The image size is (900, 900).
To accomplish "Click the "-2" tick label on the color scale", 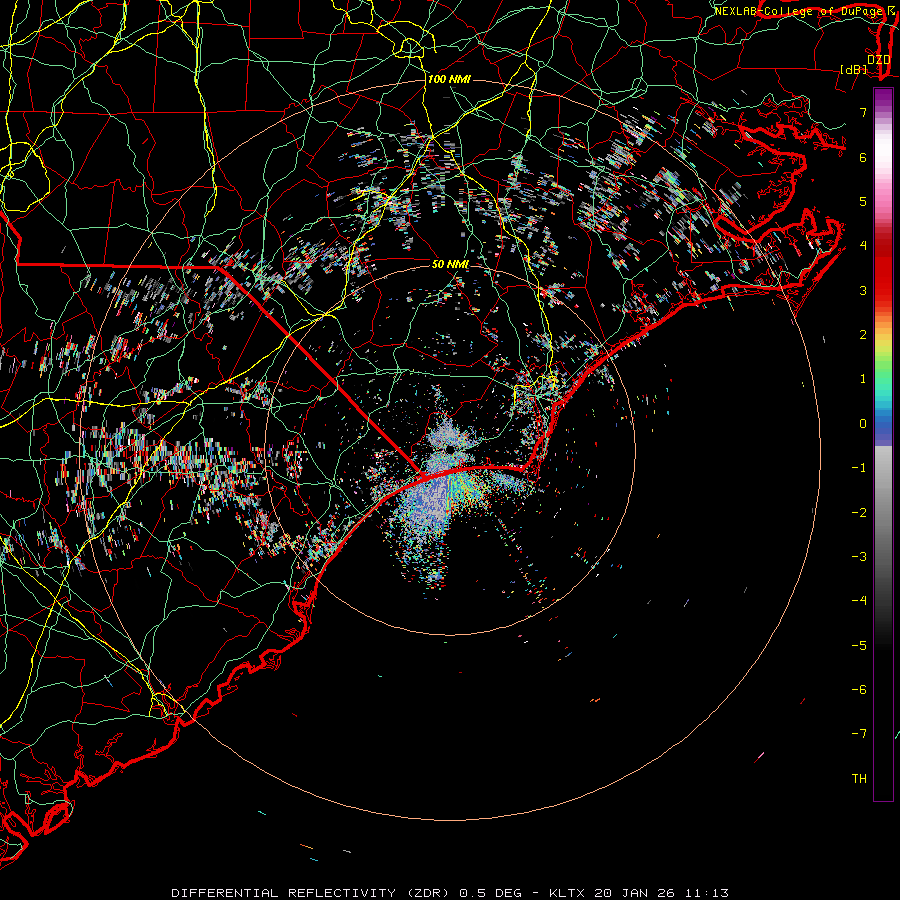I will [859, 513].
